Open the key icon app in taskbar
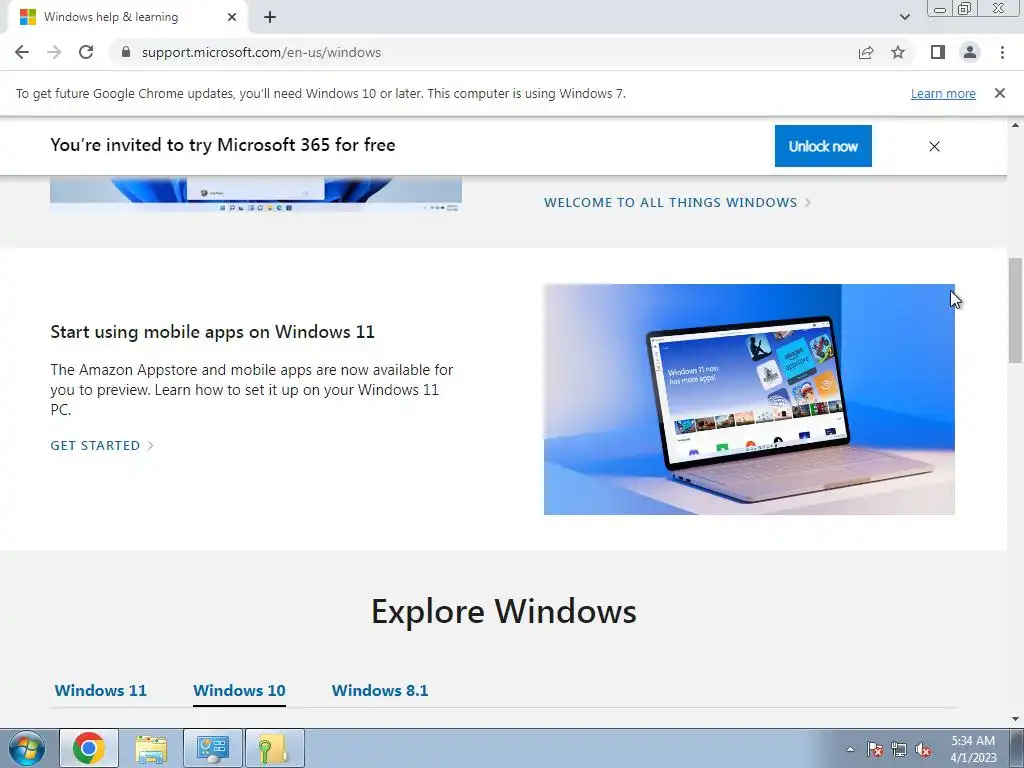The height and width of the screenshot is (768, 1024). pyautogui.click(x=274, y=748)
